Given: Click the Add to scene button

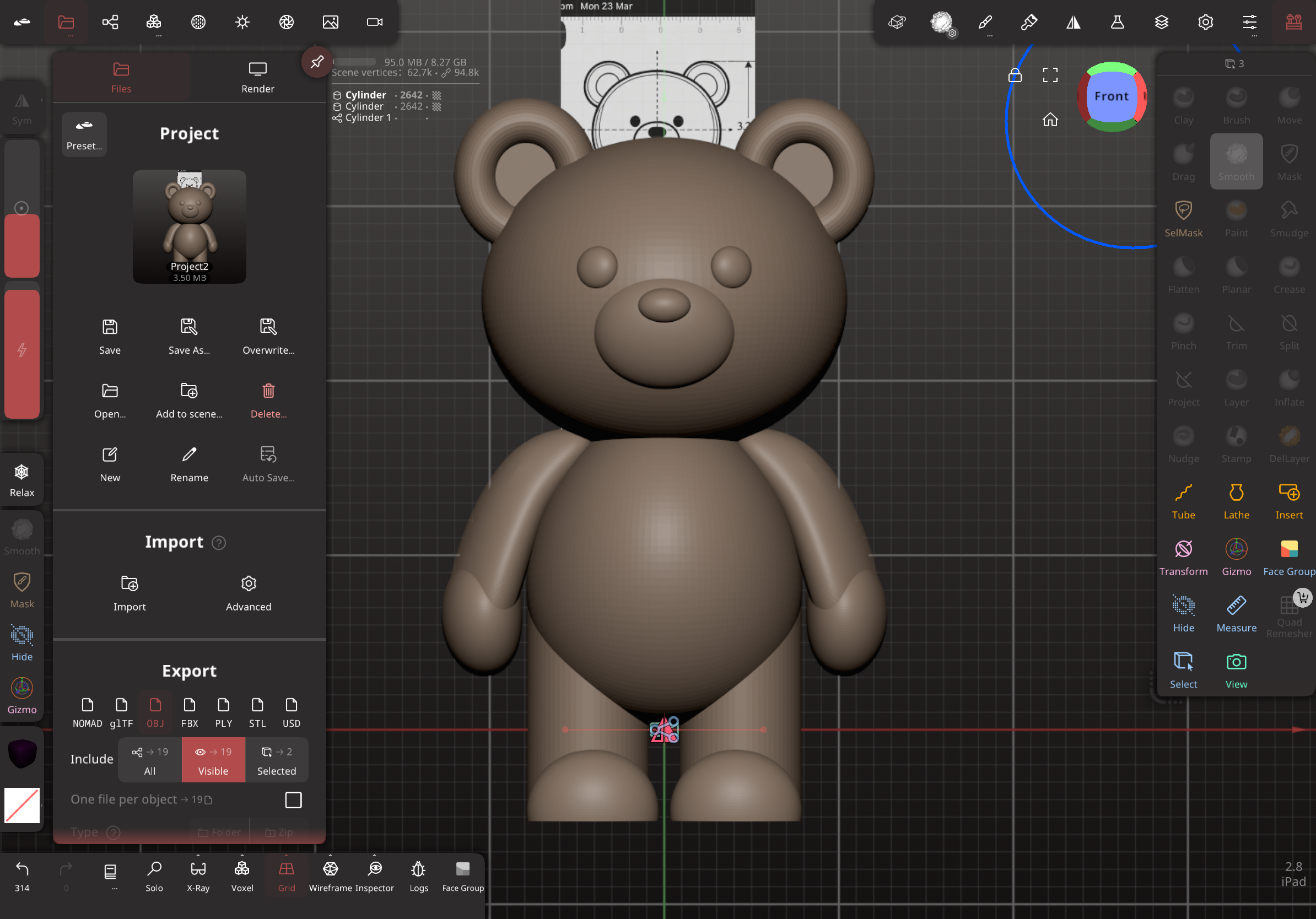Looking at the screenshot, I should coord(188,400).
